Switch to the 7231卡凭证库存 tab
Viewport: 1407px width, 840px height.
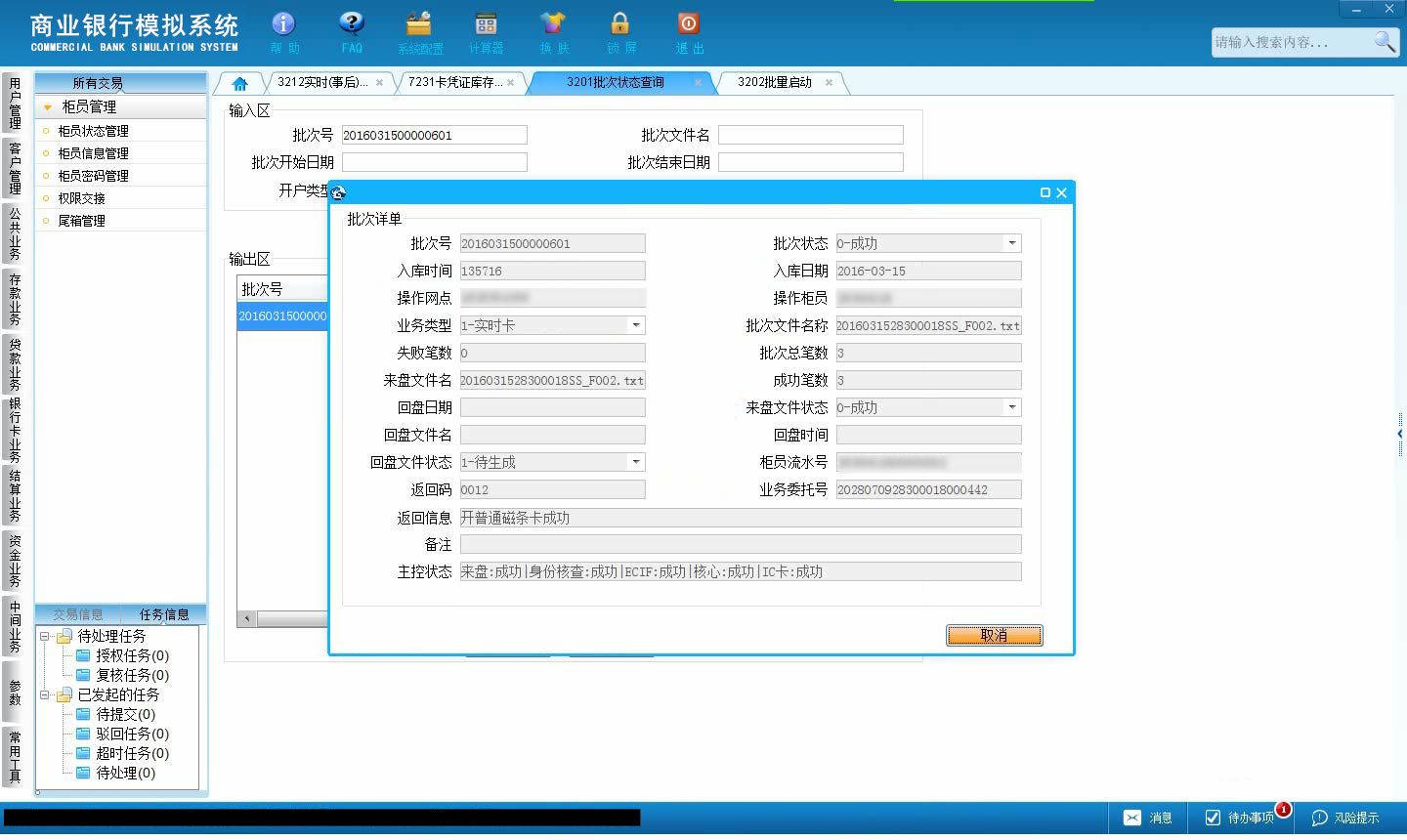455,83
